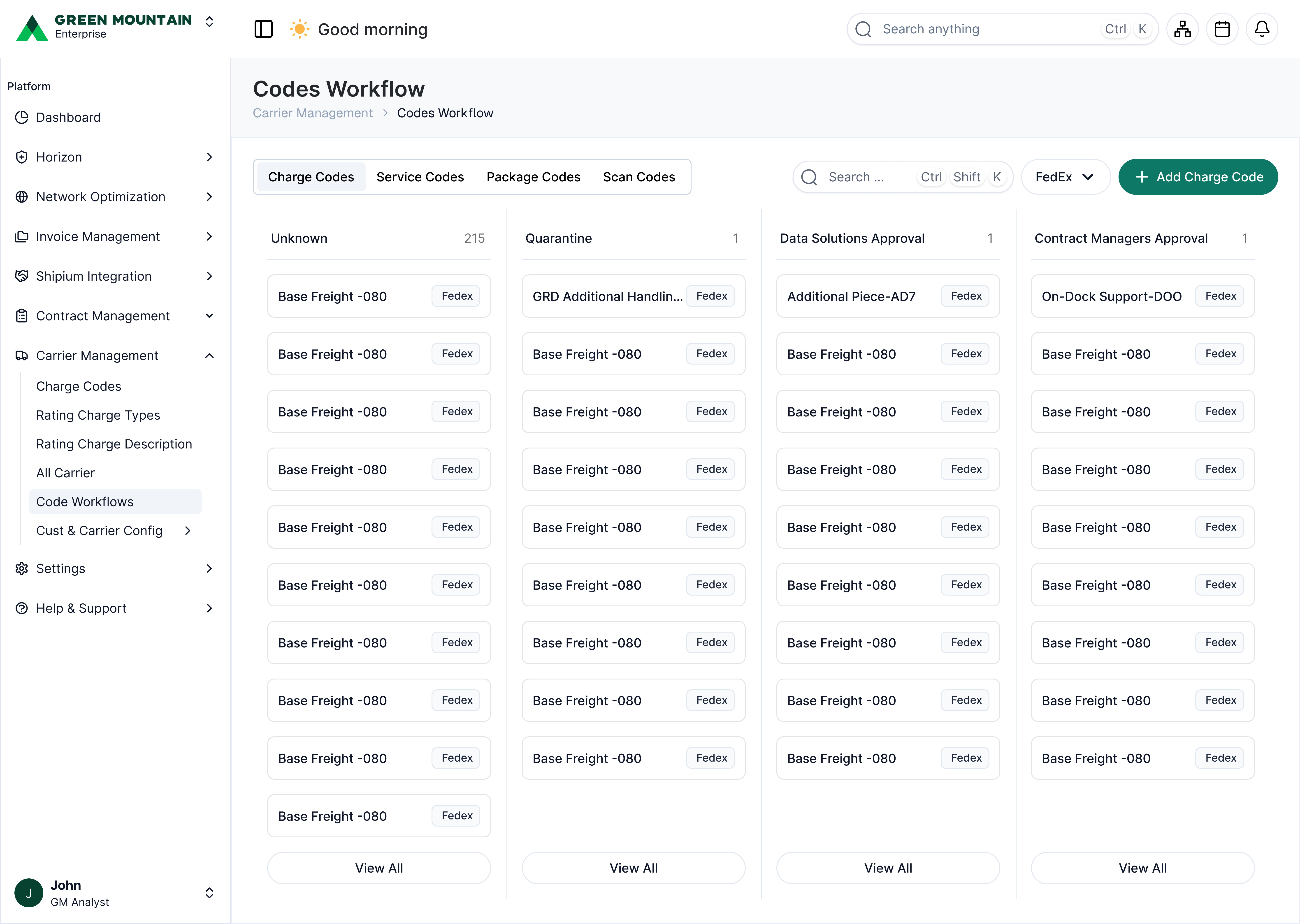Open John's user menu chevrons
Image resolution: width=1300 pixels, height=924 pixels.
click(x=209, y=893)
